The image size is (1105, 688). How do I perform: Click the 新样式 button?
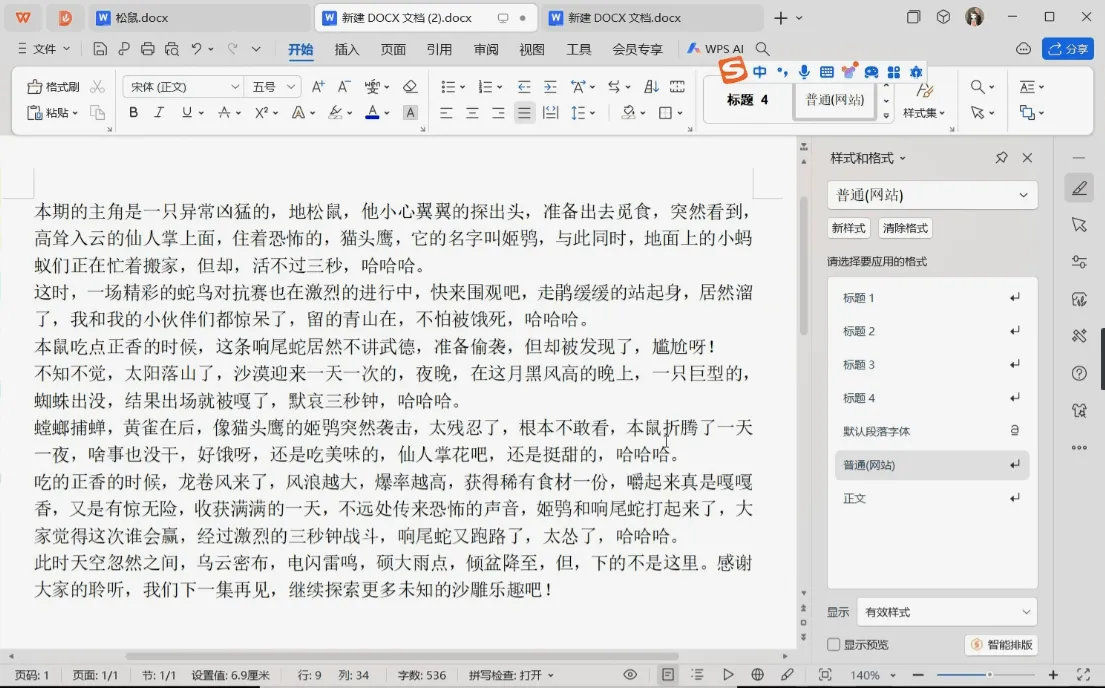pyautogui.click(x=848, y=228)
